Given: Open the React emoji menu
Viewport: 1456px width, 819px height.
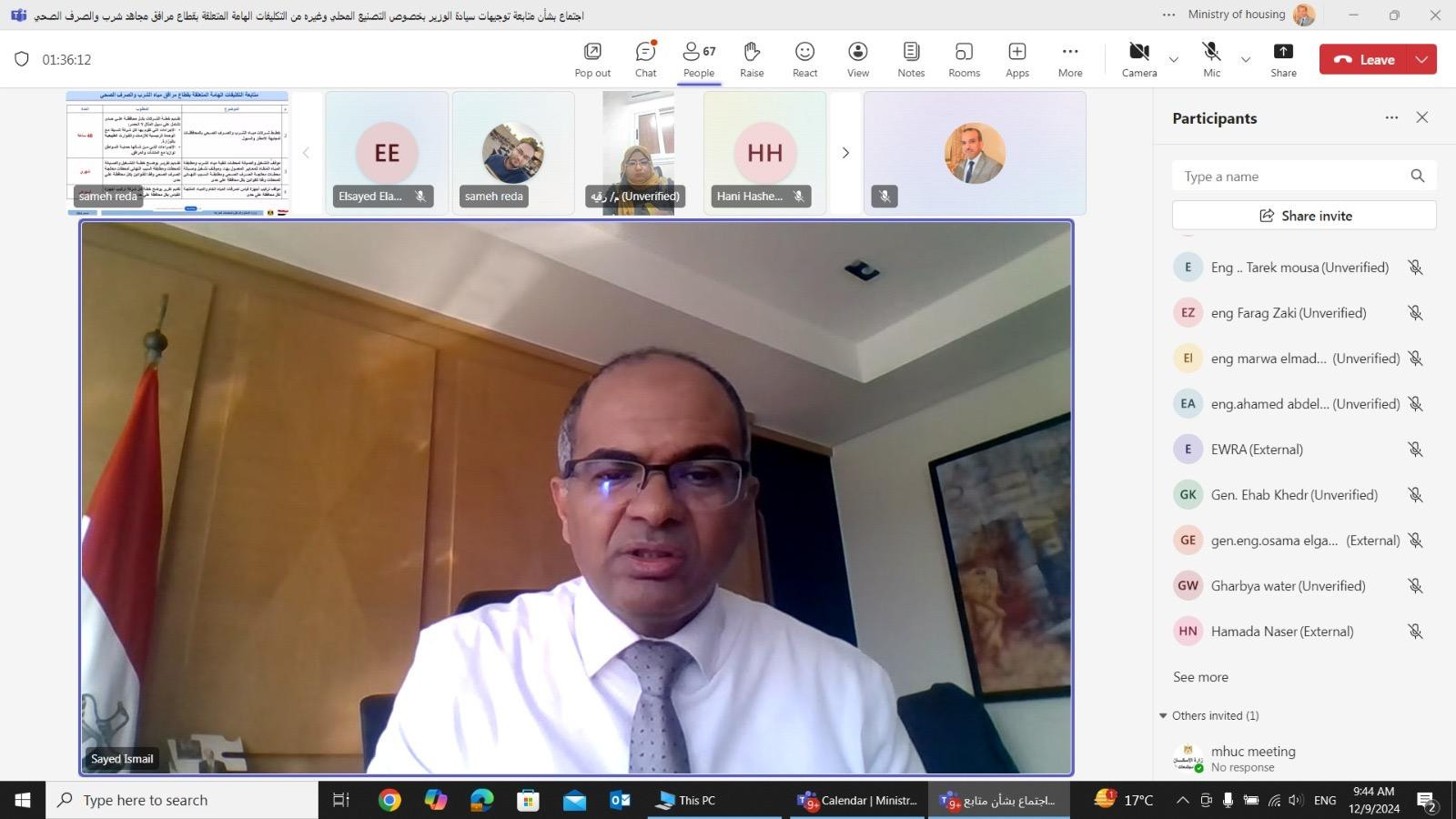Looking at the screenshot, I should 804,59.
